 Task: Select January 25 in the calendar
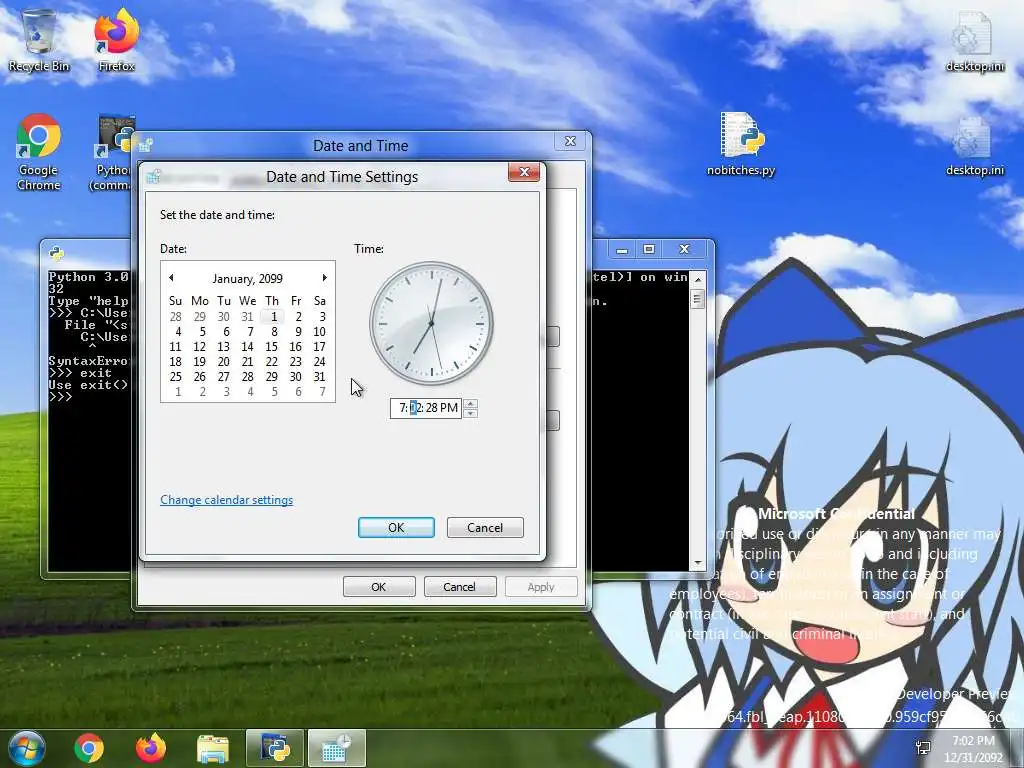coord(176,377)
